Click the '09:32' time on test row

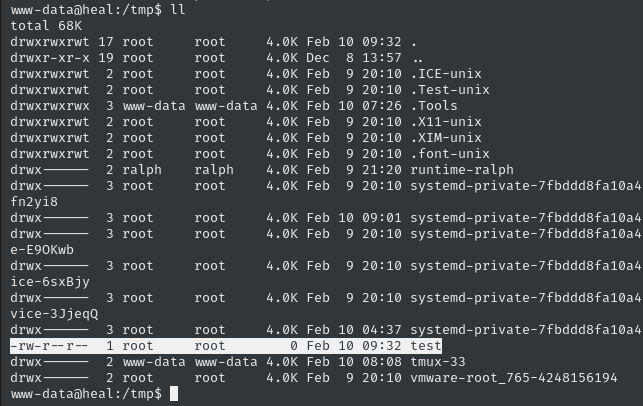tap(381, 346)
